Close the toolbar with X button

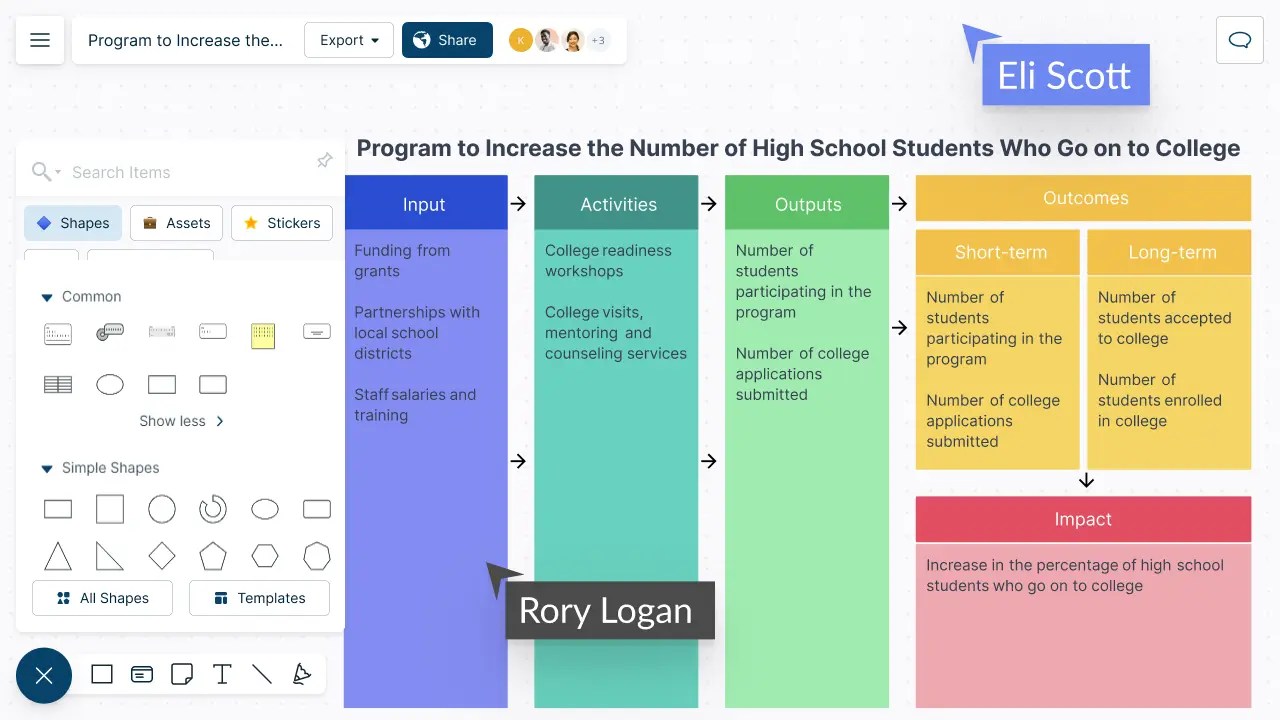click(44, 676)
